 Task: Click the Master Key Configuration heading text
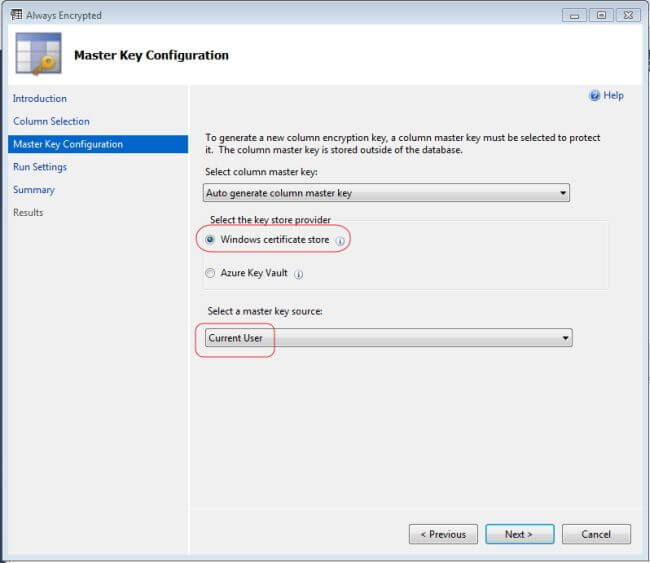click(x=151, y=55)
